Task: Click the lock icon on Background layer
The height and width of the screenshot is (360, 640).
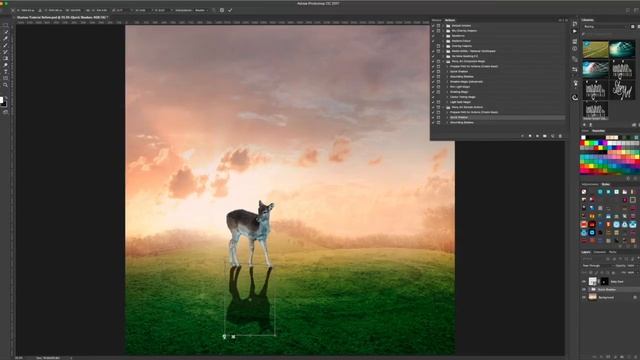Action: (x=635, y=298)
